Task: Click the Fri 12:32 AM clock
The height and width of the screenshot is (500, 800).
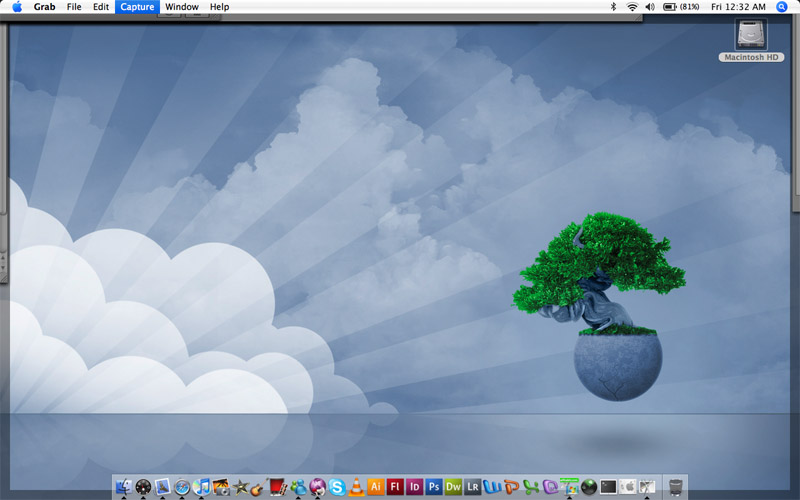Action: point(738,7)
